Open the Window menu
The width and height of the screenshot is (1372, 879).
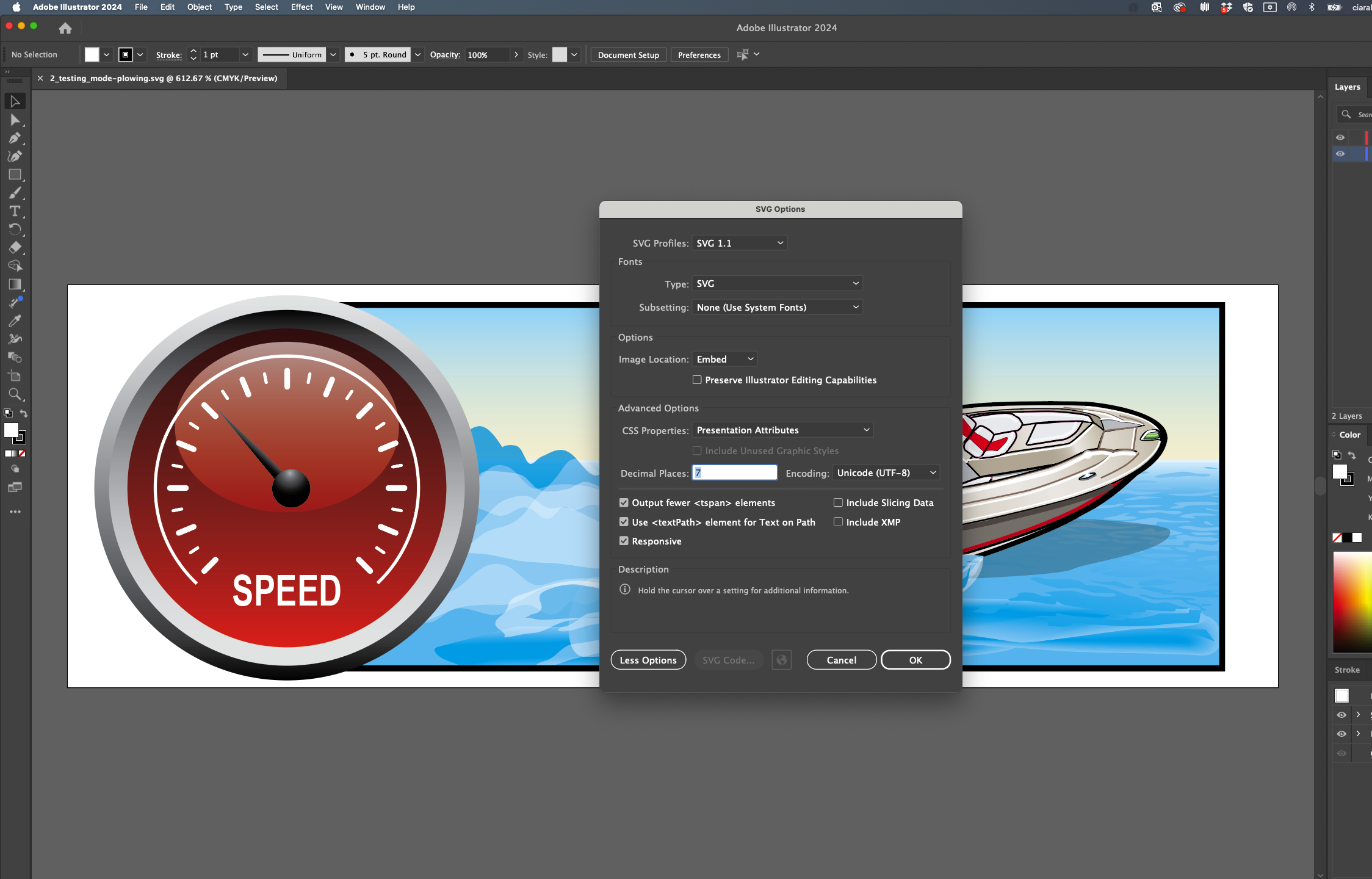370,7
